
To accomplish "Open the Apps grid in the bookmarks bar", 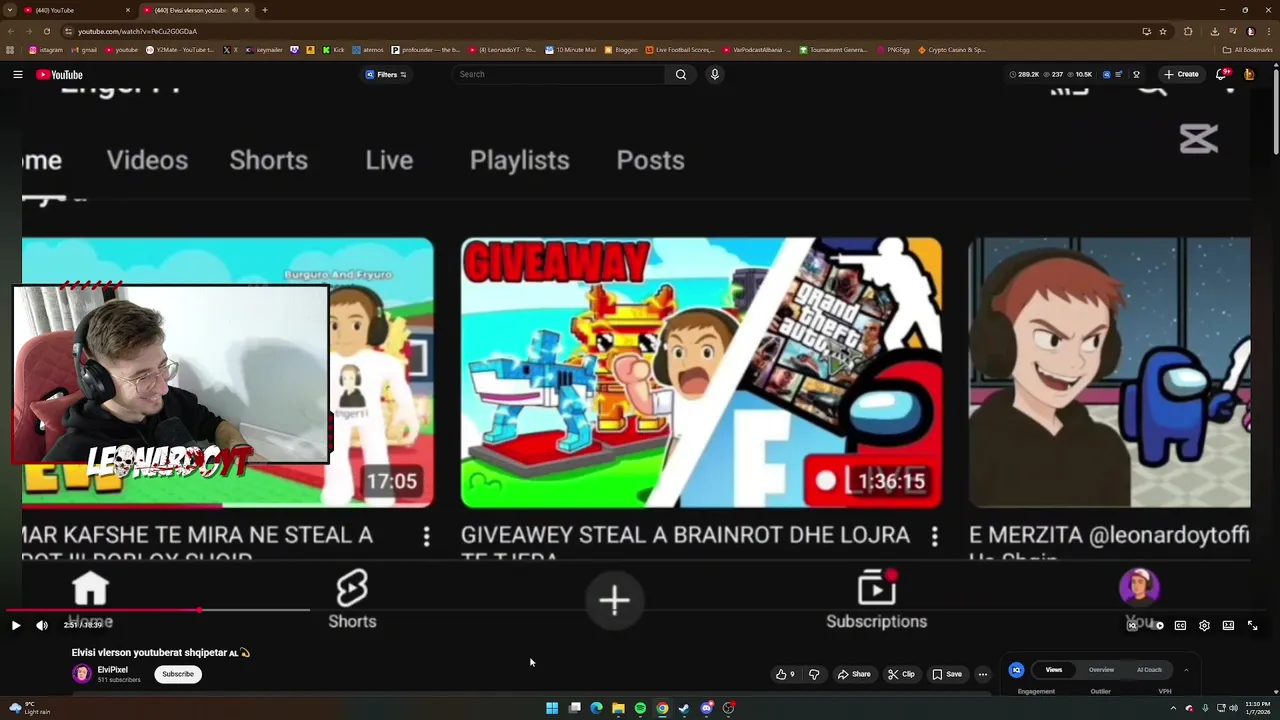I will point(10,50).
